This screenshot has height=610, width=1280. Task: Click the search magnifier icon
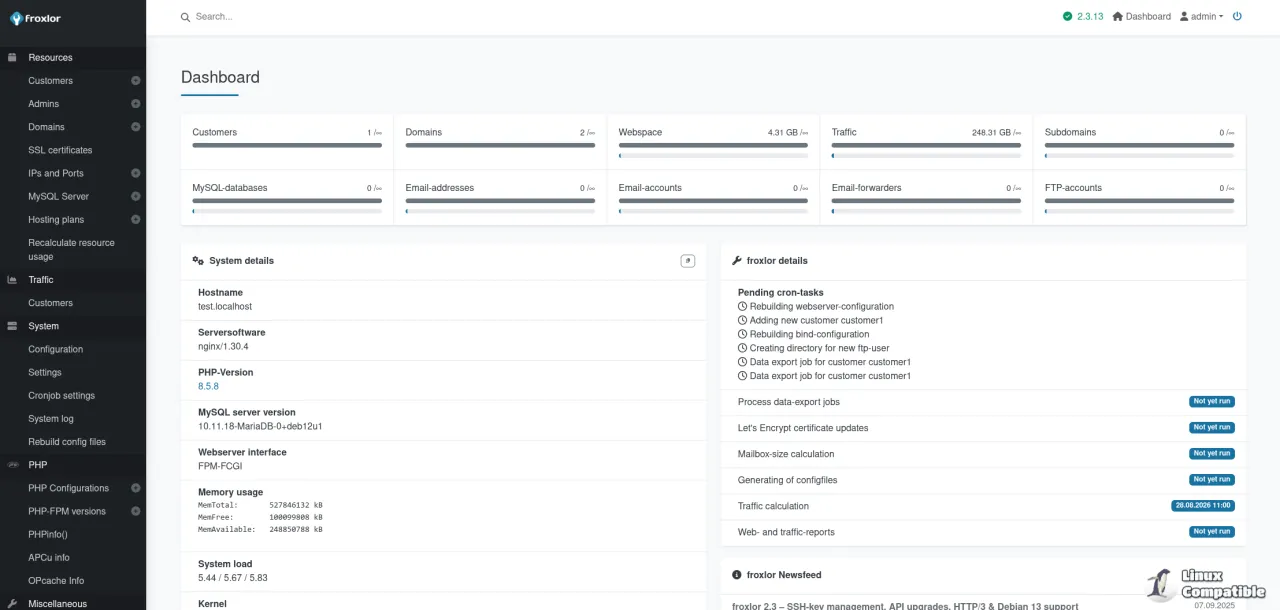coord(185,17)
